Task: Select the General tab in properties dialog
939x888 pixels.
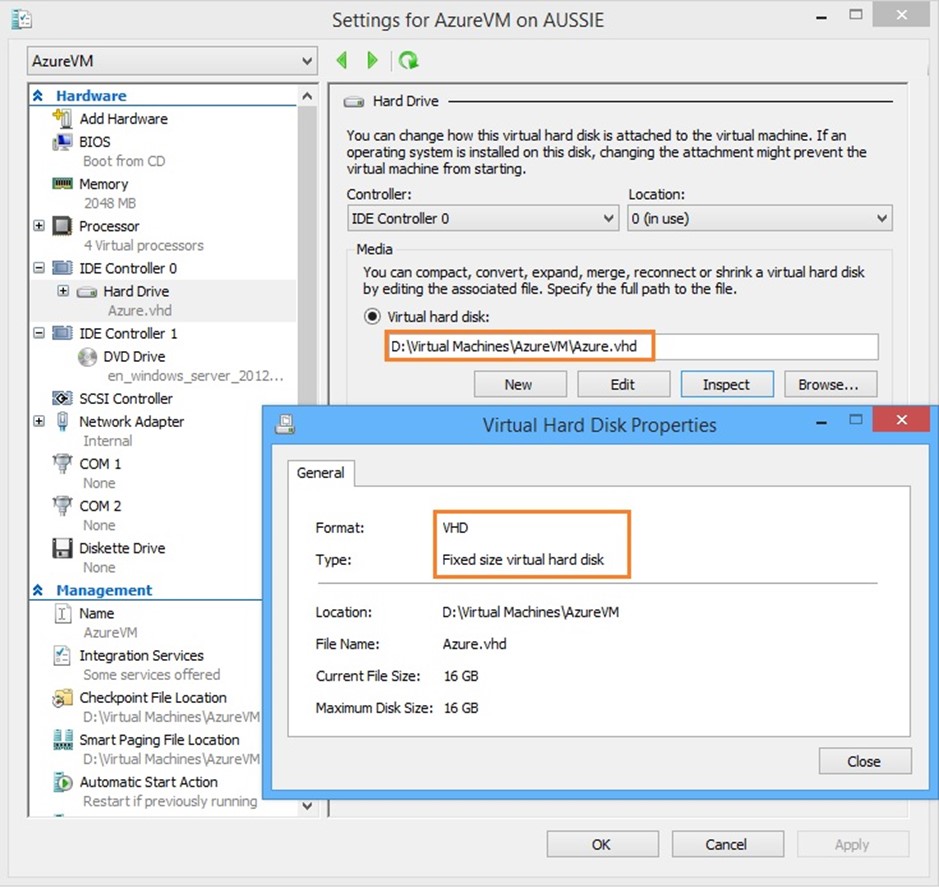Action: pos(320,472)
